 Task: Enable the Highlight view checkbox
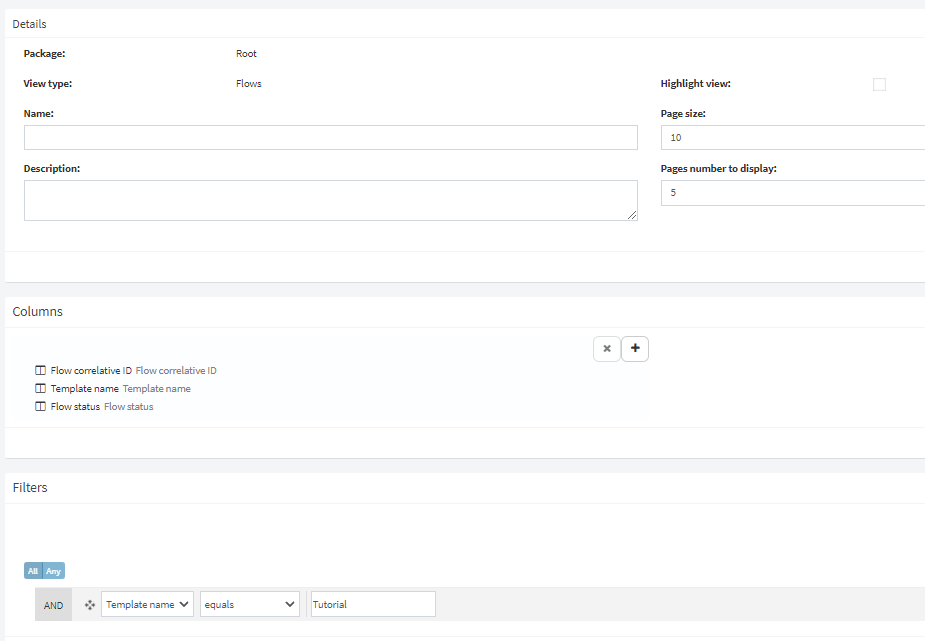tap(879, 84)
